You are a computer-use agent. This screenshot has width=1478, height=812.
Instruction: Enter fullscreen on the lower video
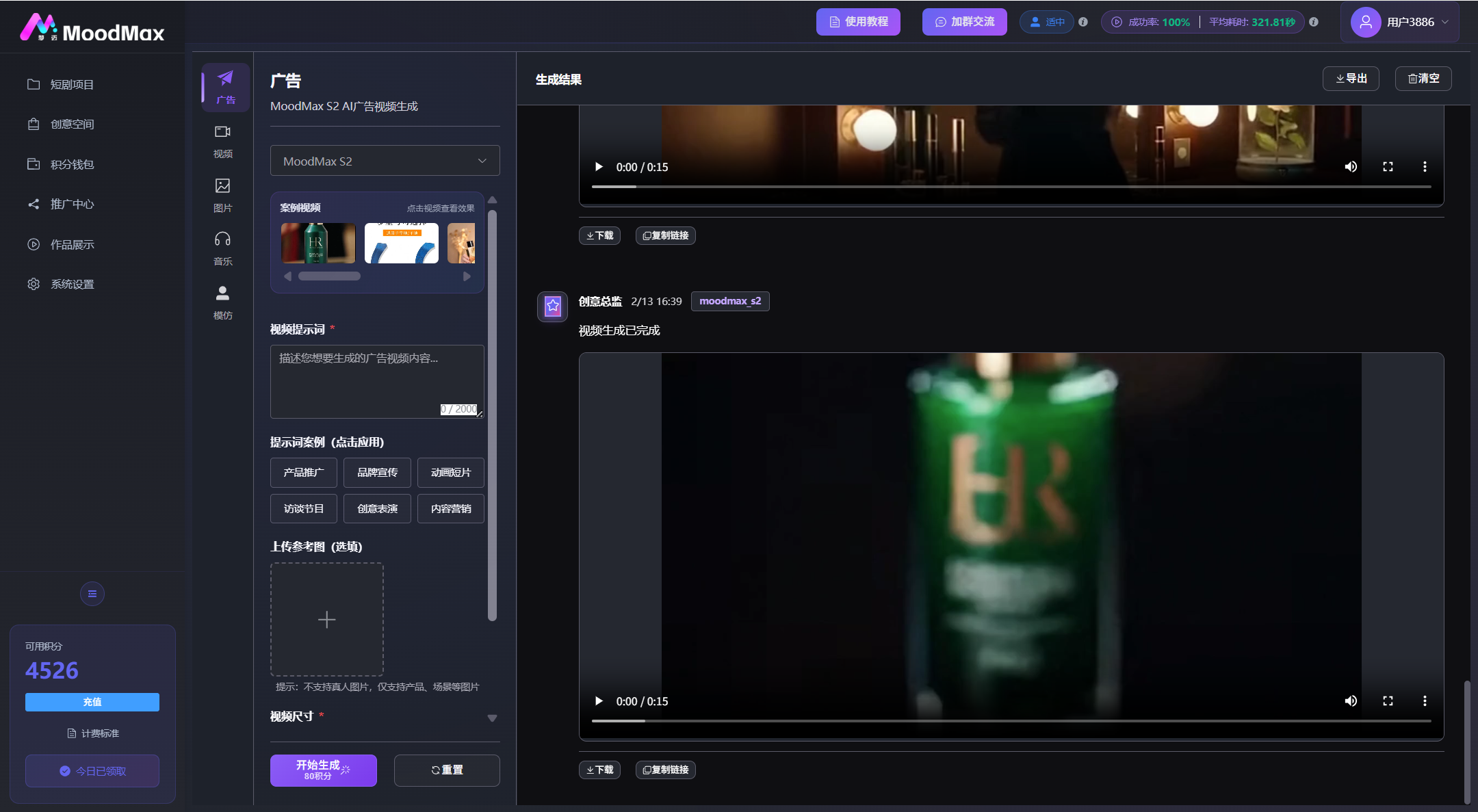click(x=1388, y=701)
